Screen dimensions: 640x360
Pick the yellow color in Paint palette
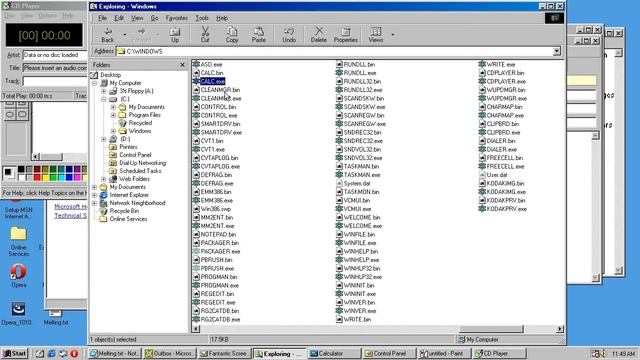click(x=45, y=177)
